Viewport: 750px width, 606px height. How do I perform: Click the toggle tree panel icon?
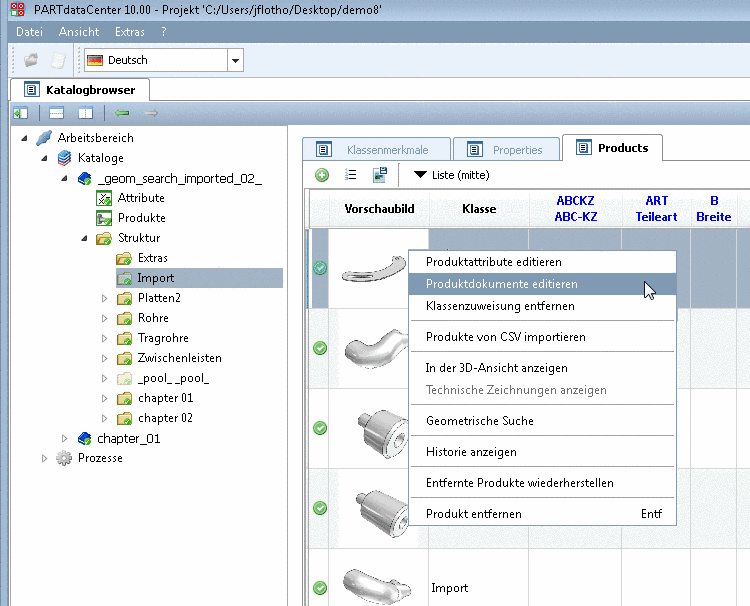pos(21,113)
